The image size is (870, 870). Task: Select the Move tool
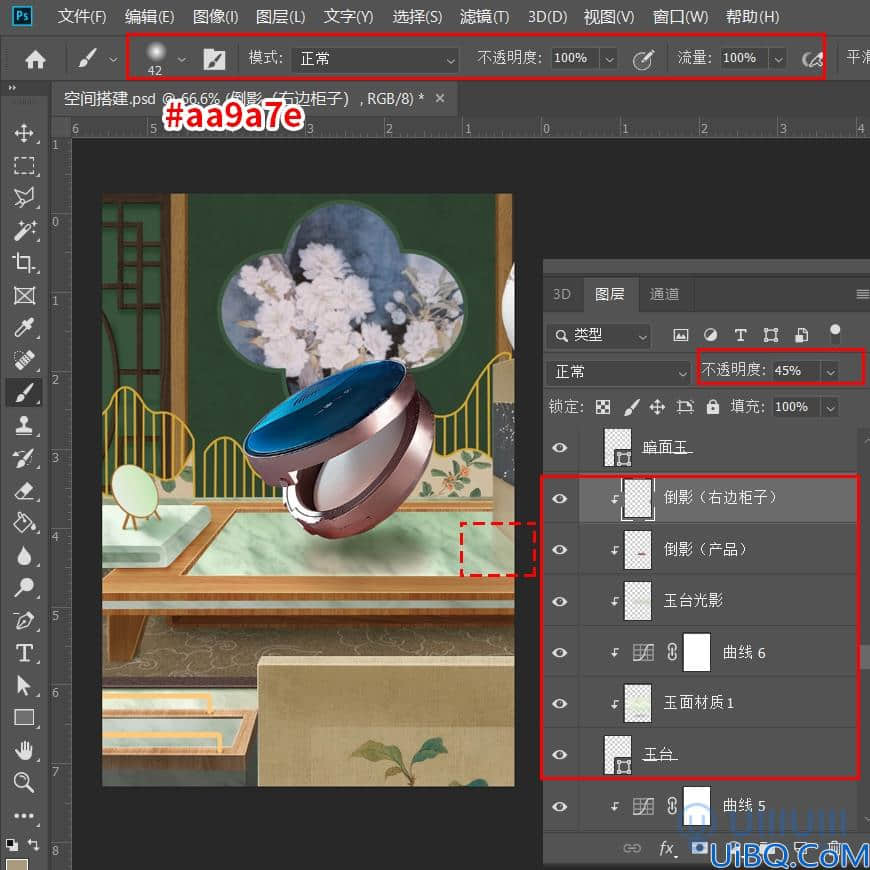tap(24, 133)
